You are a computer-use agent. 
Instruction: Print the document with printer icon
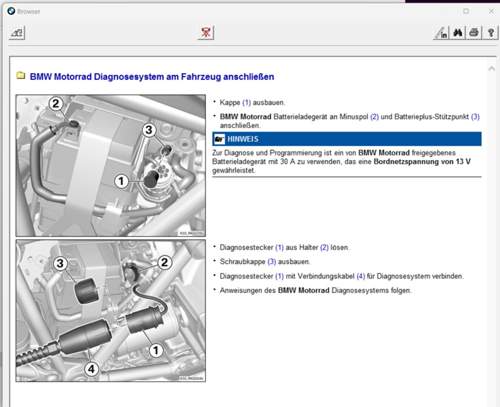pyautogui.click(x=474, y=33)
